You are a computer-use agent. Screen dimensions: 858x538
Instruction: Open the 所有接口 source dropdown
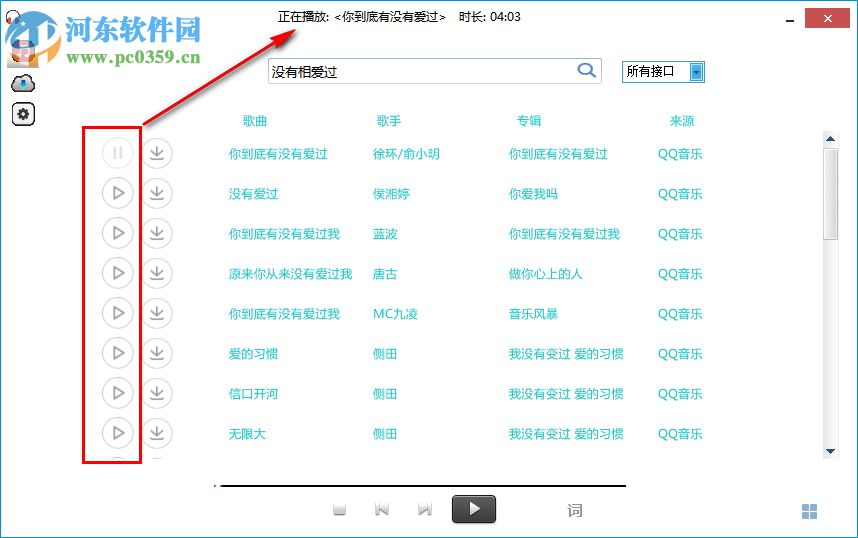coord(663,72)
